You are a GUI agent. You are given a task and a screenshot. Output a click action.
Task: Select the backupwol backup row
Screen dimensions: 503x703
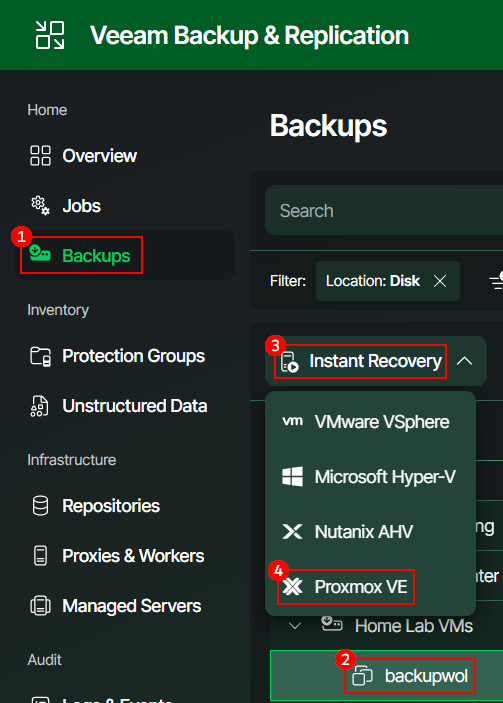tap(386, 676)
